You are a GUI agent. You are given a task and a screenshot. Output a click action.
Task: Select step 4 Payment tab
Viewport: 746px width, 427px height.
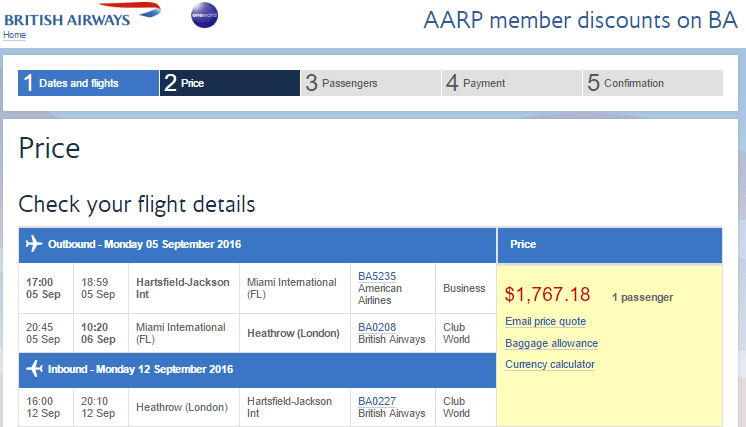(x=512, y=83)
